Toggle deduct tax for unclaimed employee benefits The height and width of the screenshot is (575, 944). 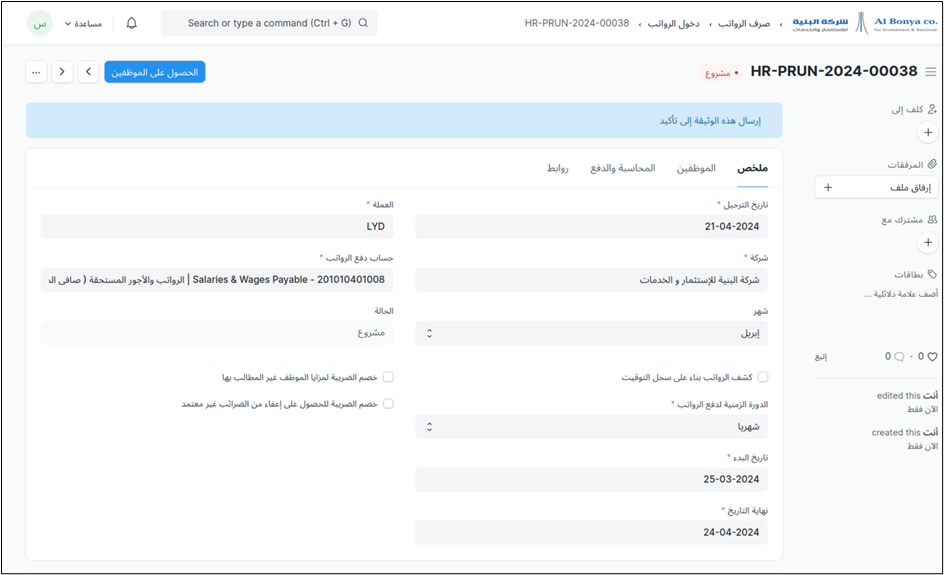(x=388, y=377)
